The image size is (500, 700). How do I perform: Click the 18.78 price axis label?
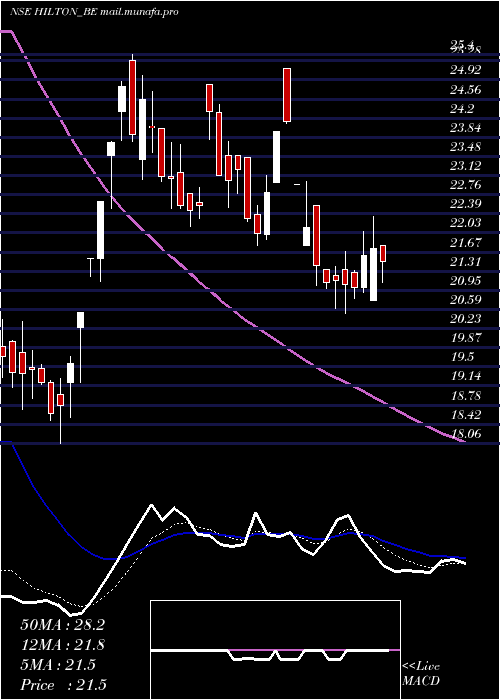[x=465, y=395]
